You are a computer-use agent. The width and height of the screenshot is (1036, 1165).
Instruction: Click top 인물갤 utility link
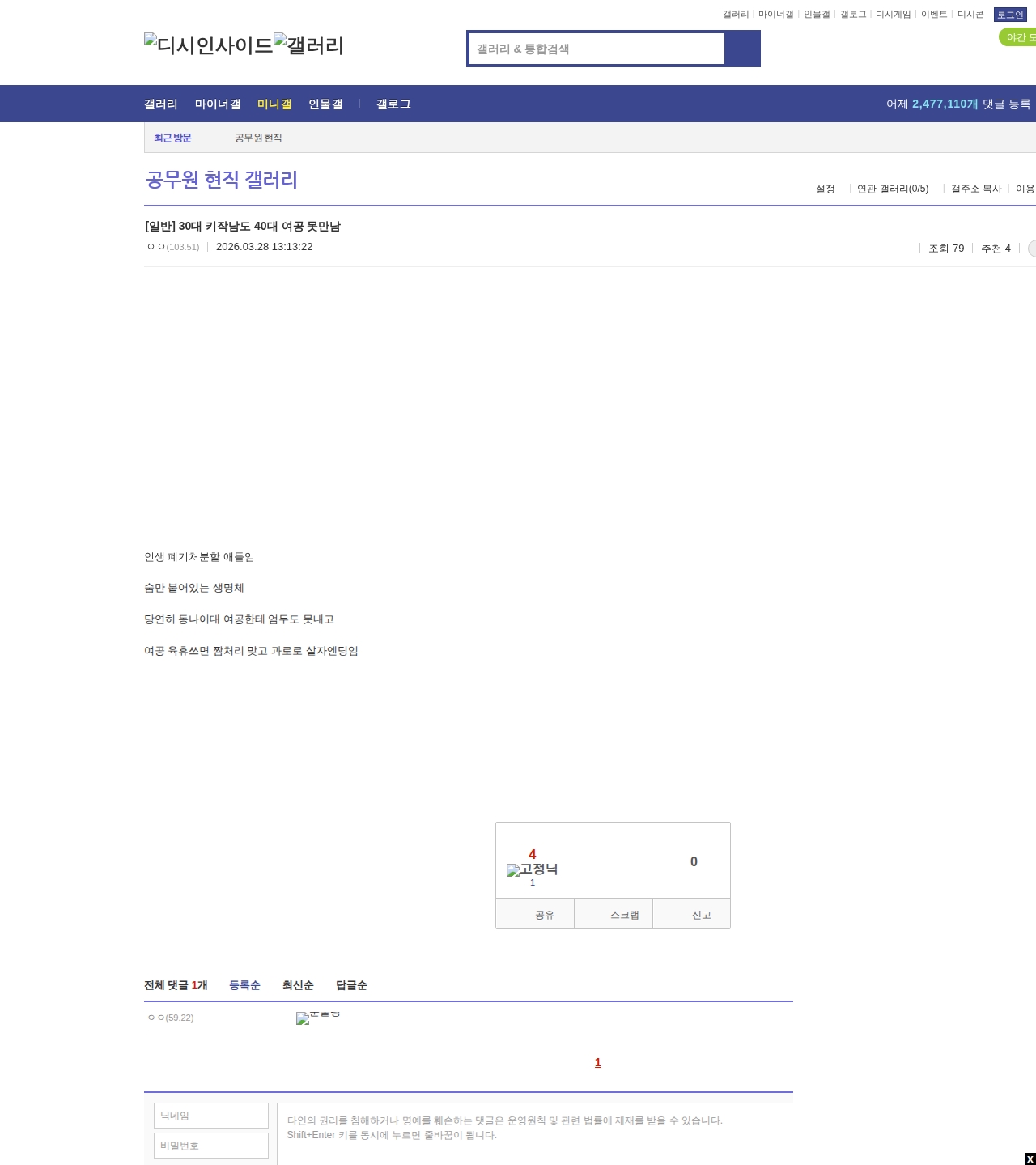point(817,15)
